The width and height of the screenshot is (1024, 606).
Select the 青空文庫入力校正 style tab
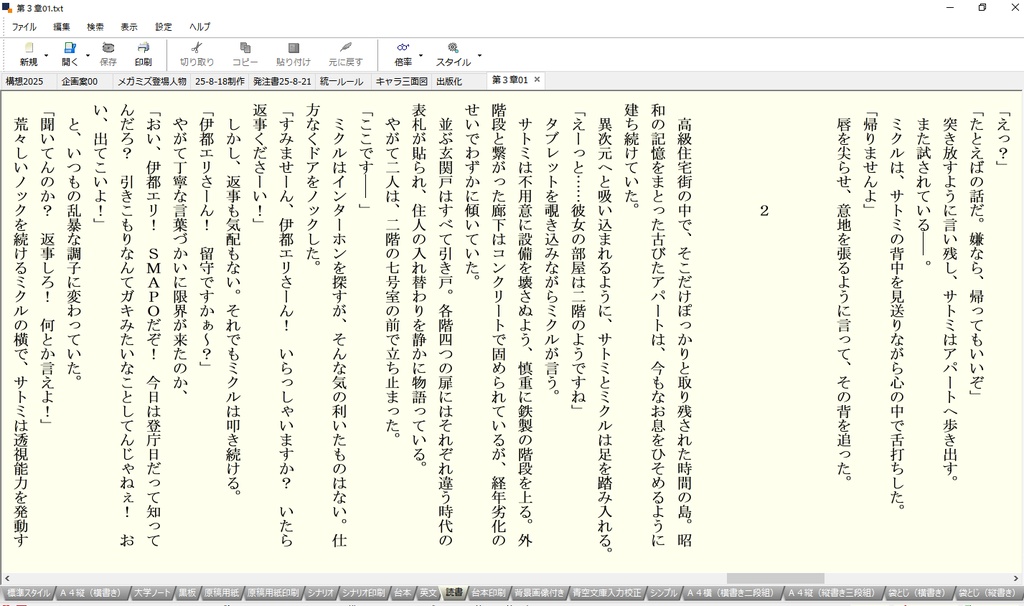coord(607,593)
